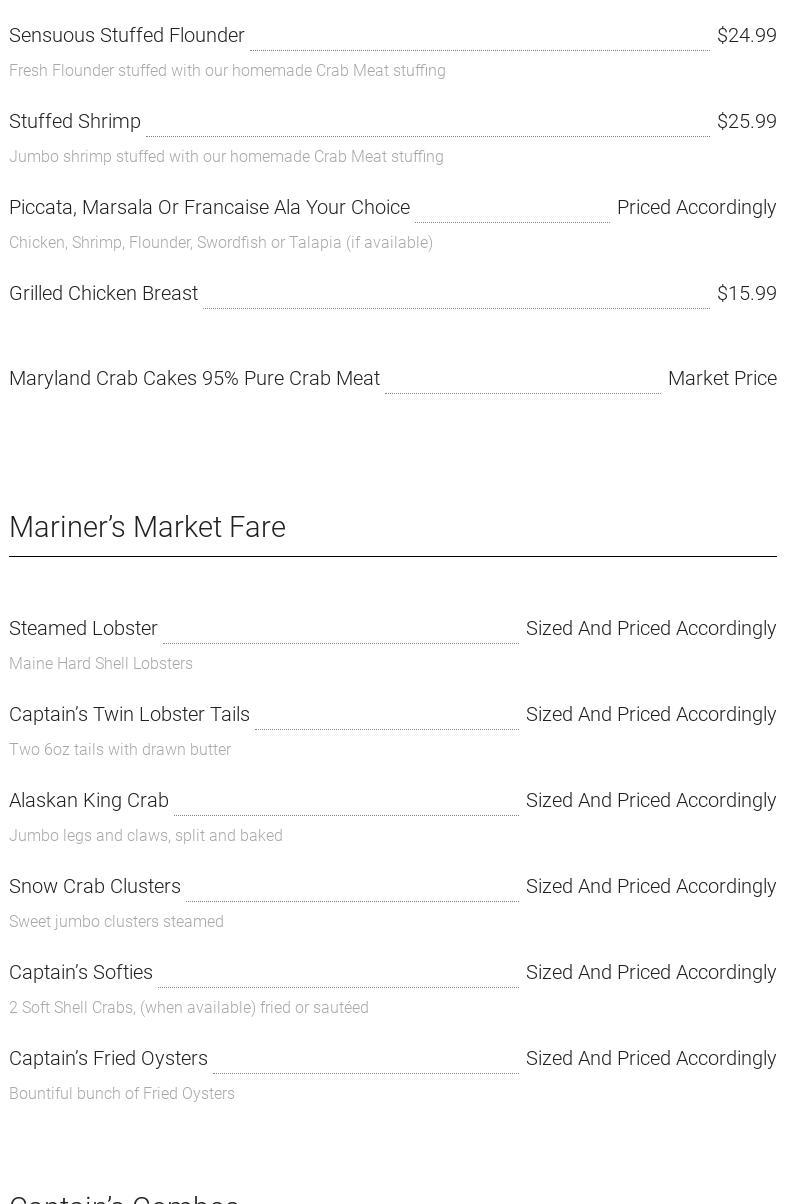Image resolution: width=785 pixels, height=1204 pixels.
Task: Click the Snow Crab Clusters item name
Action: coord(95,887)
